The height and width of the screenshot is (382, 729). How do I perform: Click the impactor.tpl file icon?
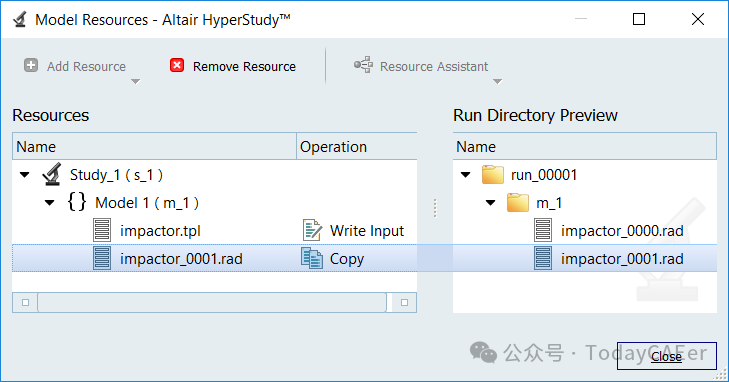coord(102,230)
